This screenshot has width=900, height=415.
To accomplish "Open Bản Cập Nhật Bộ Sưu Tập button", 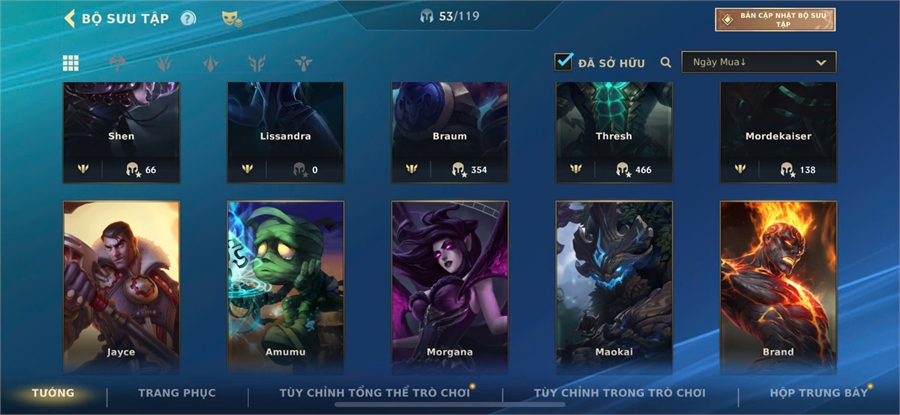I will [x=775, y=20].
